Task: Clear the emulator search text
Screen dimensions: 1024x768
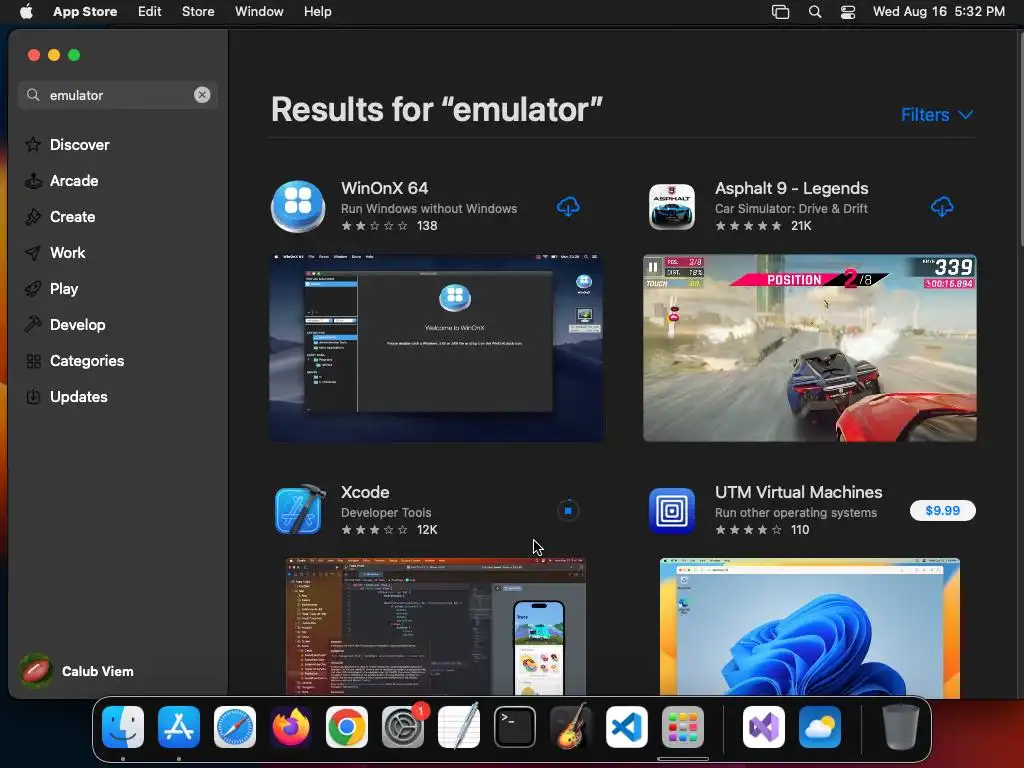Action: [202, 95]
